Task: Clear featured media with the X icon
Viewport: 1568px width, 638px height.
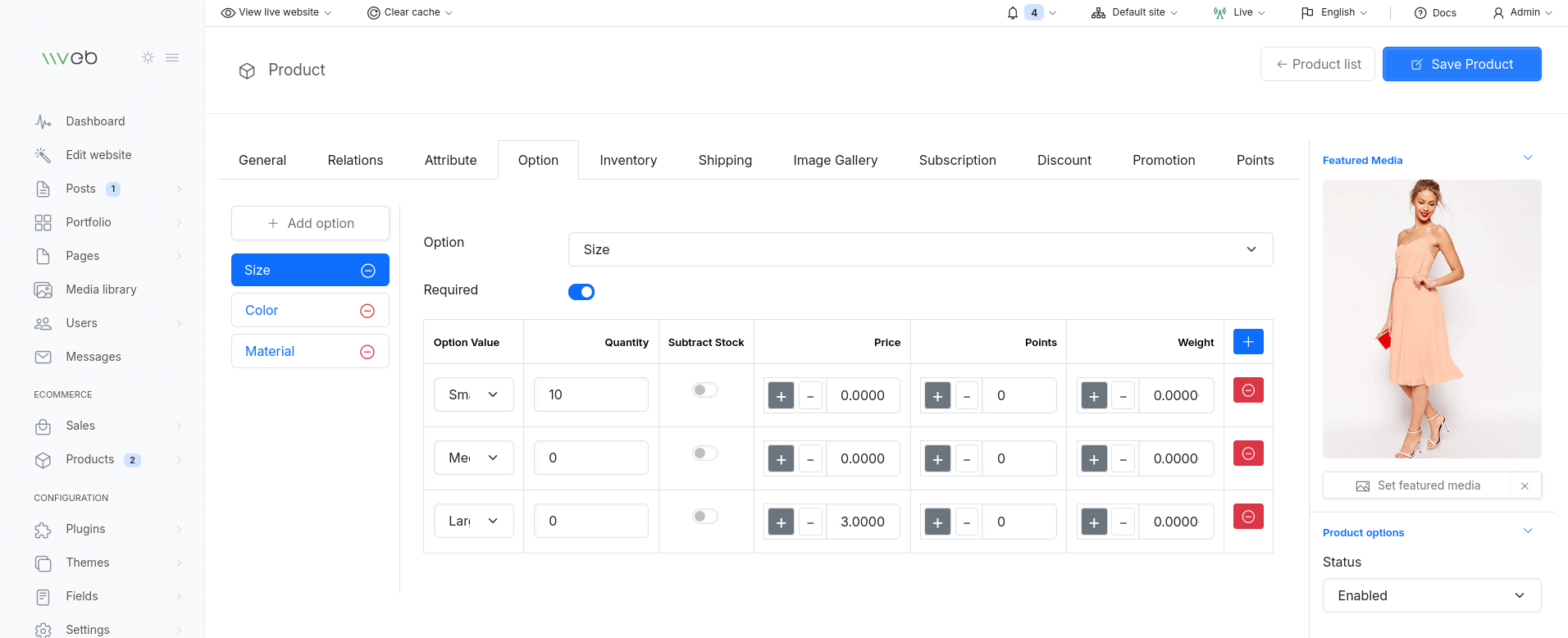Action: point(1525,486)
